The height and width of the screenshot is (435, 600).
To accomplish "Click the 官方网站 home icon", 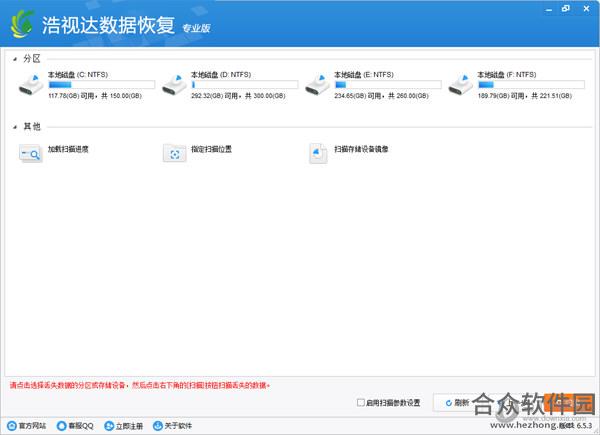I will [12, 425].
